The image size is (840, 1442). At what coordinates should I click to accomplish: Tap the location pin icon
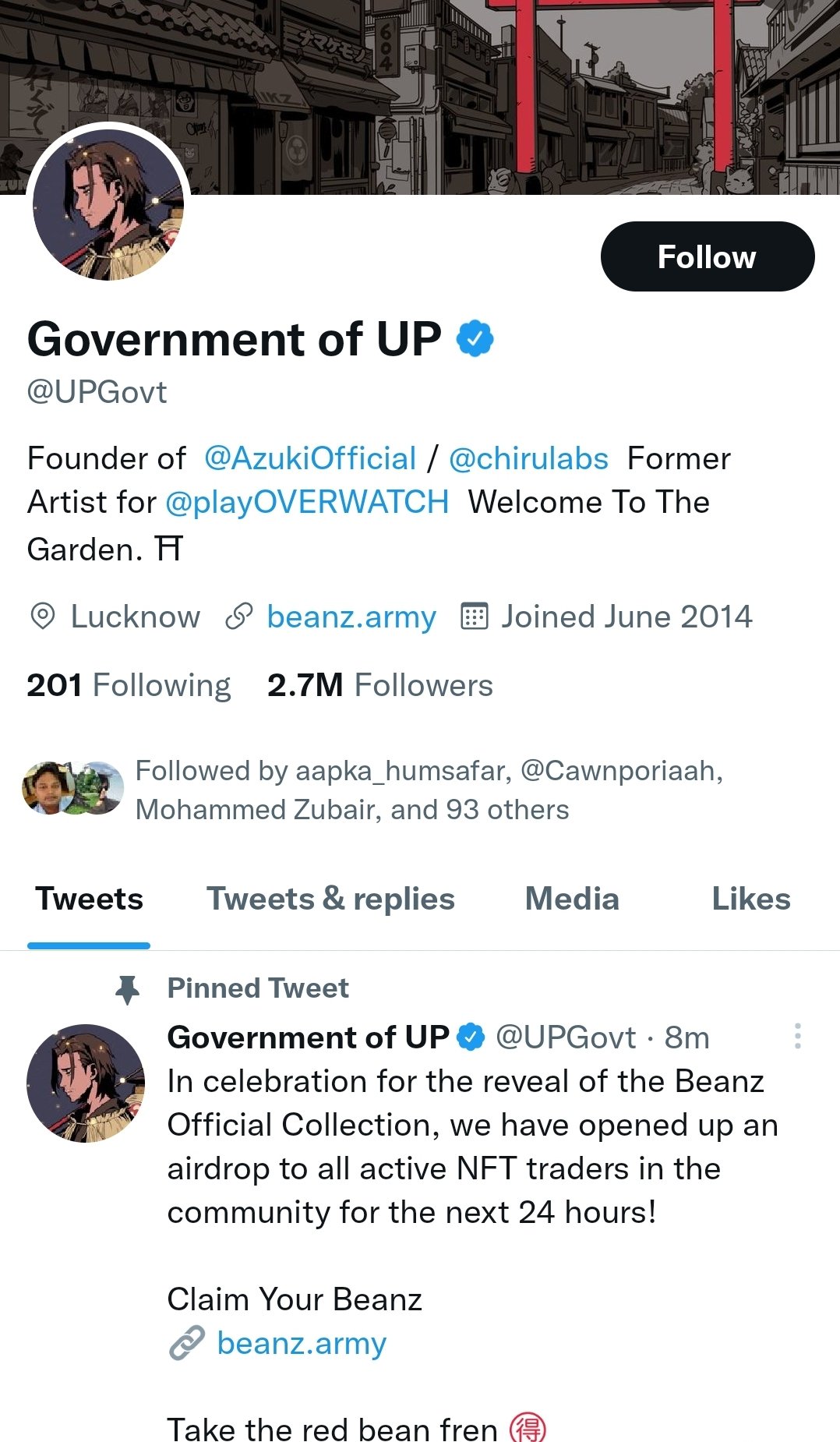[42, 617]
